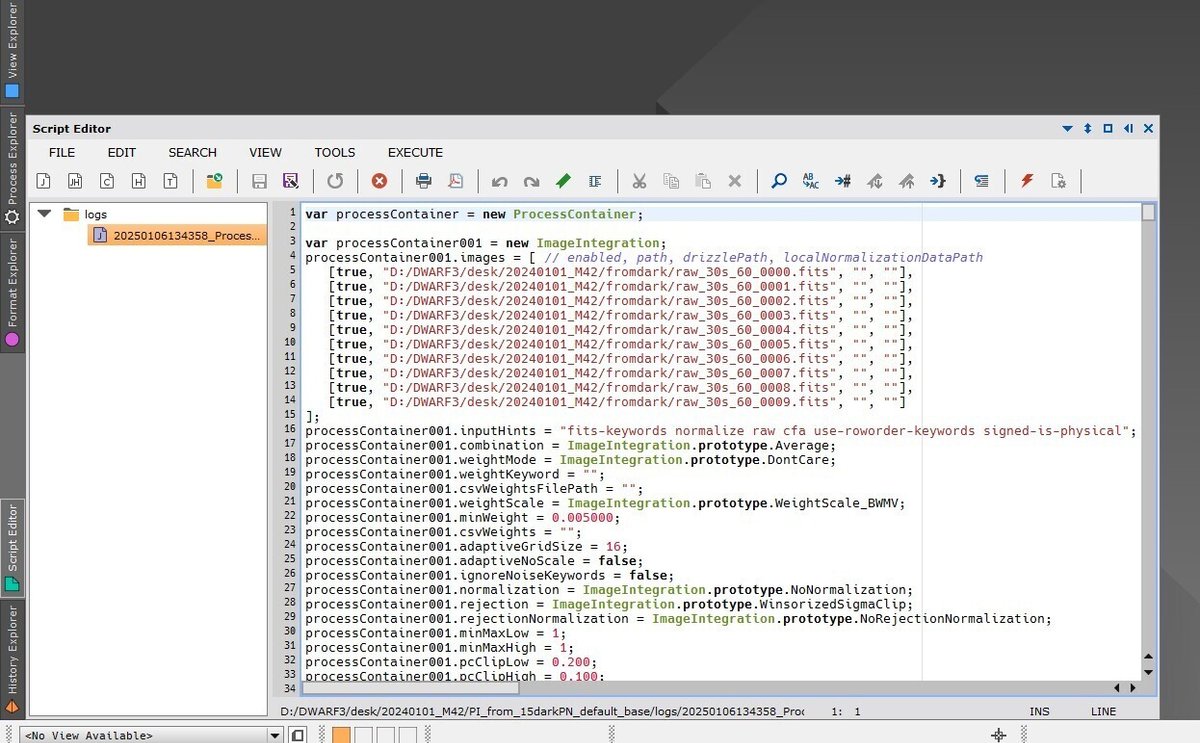Click the line containing processContainer001.inputHints
This screenshot has height=743, width=1200.
[720, 431]
